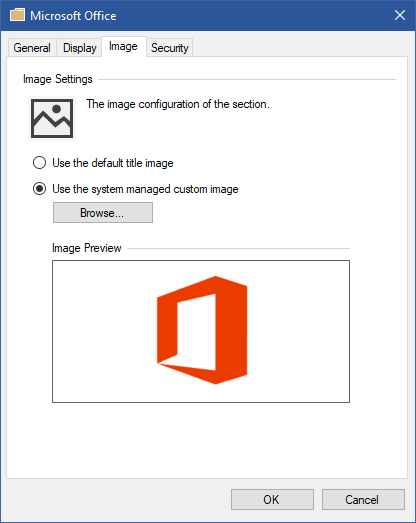
Task: Click the picture icon under Image Settings
Action: click(52, 118)
